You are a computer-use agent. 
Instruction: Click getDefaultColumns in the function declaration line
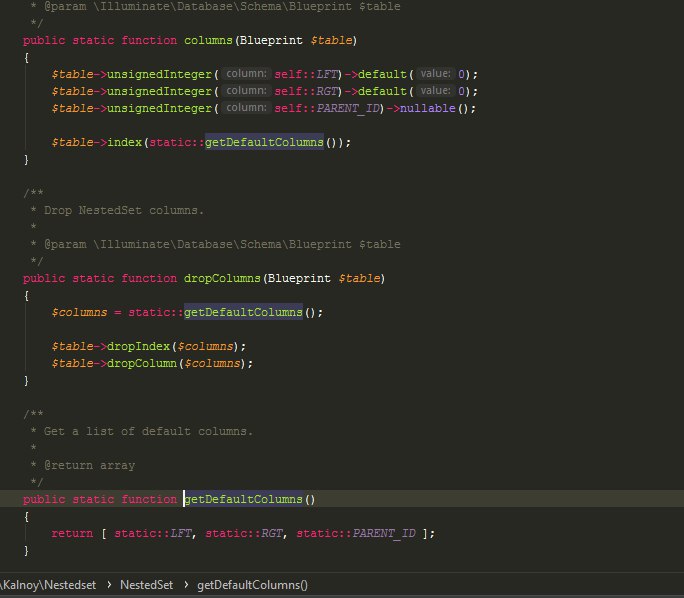[x=243, y=499]
